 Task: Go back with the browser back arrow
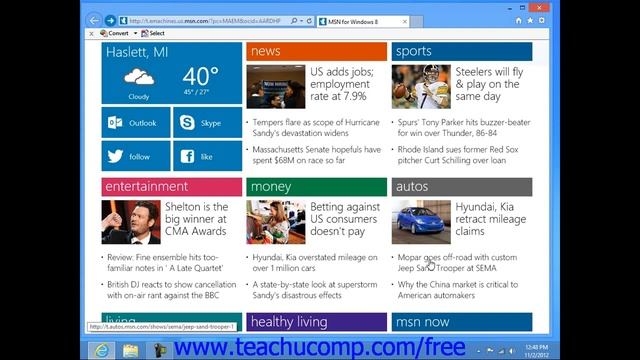click(94, 20)
